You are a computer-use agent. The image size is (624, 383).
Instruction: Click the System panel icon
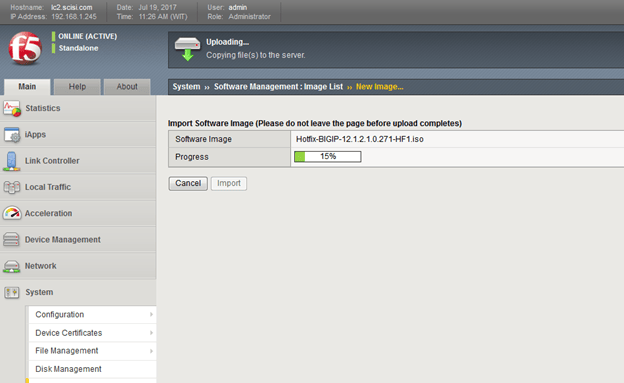pos(12,293)
